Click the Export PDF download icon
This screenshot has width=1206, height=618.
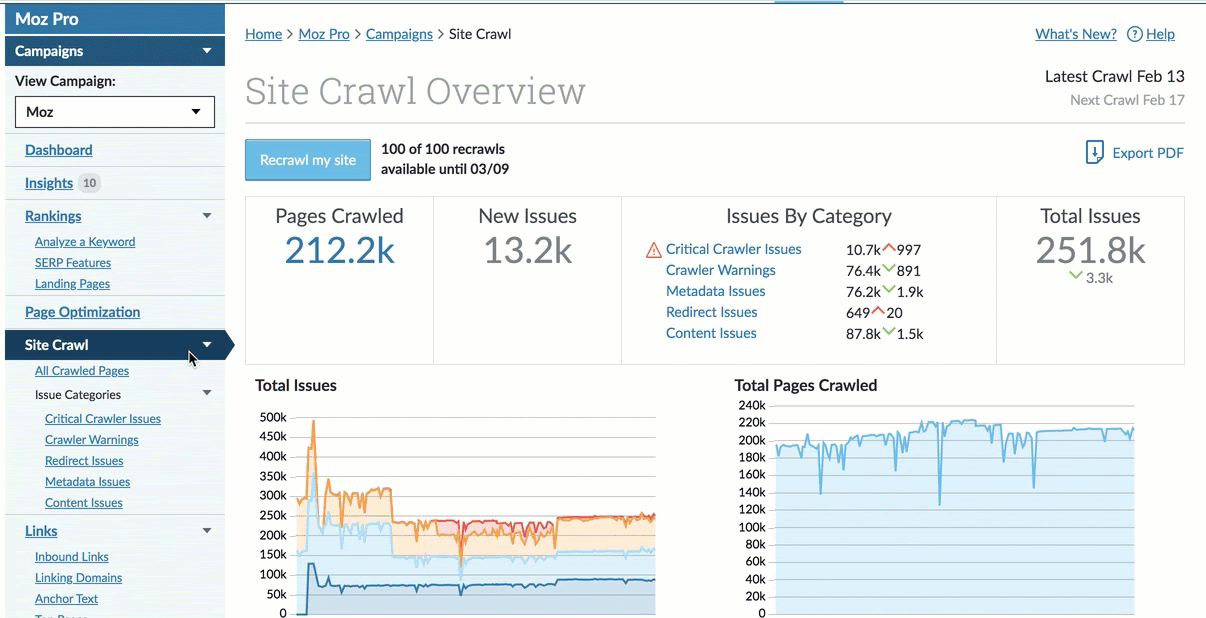(x=1095, y=153)
